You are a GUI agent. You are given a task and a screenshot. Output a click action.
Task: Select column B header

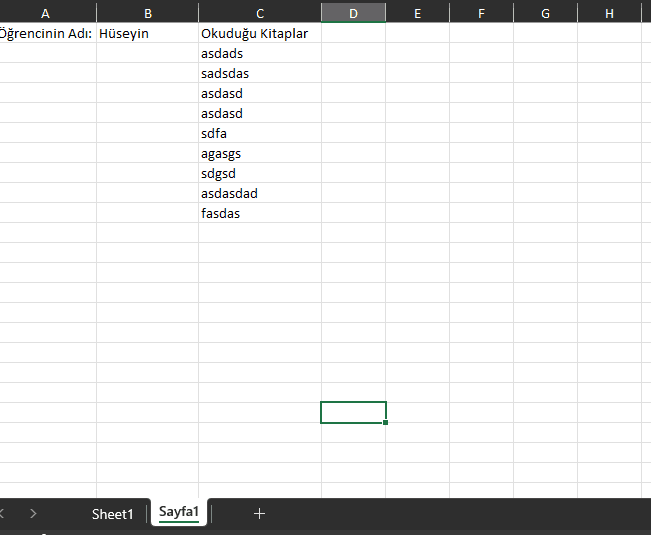[148, 13]
